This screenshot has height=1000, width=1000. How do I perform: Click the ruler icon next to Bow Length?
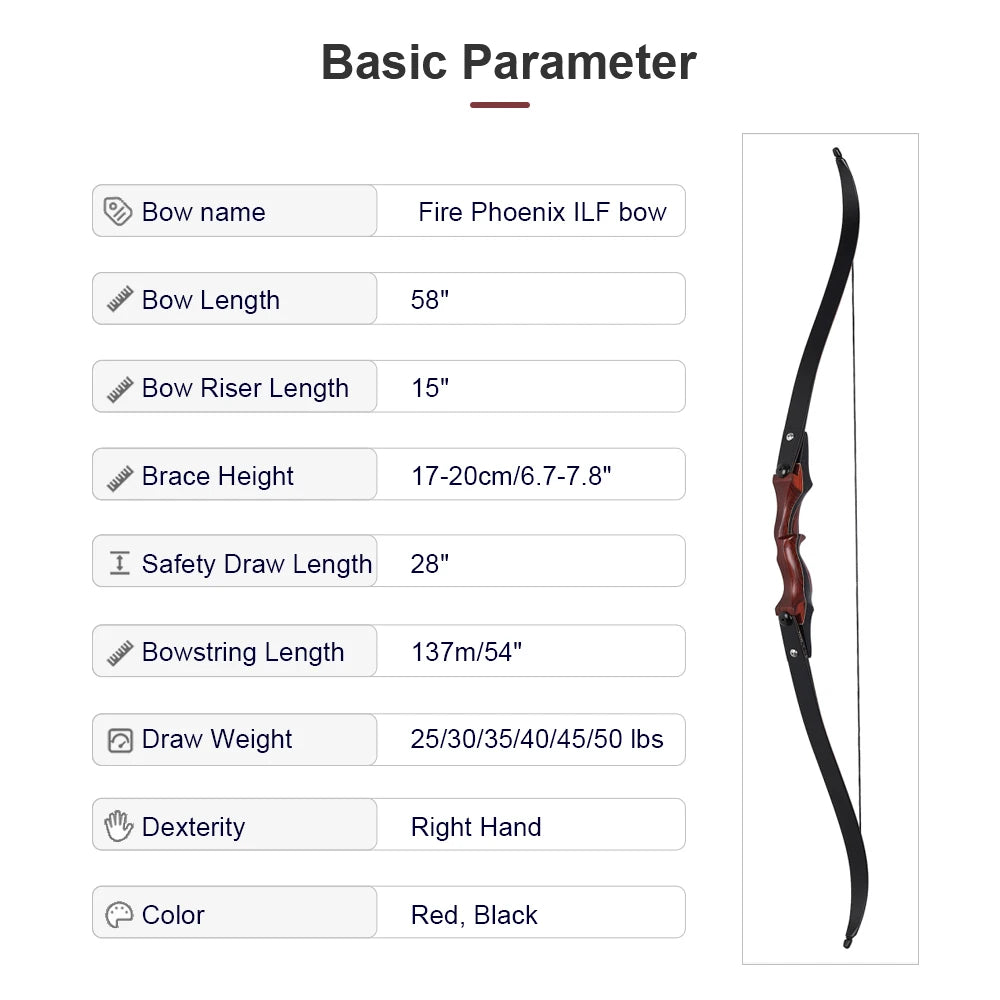(x=120, y=300)
